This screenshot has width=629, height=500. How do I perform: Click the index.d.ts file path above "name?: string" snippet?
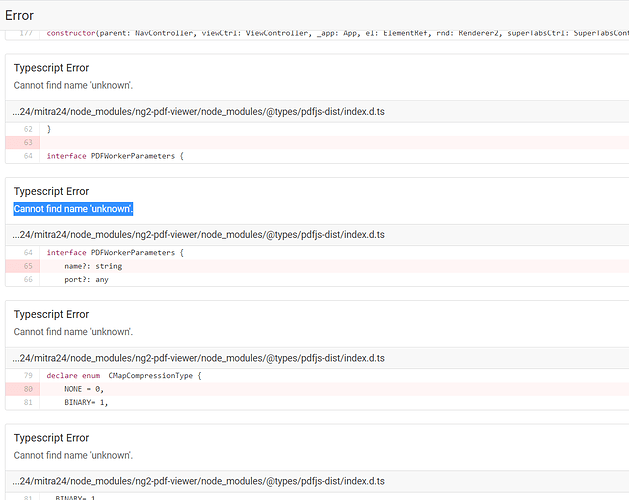[198, 234]
